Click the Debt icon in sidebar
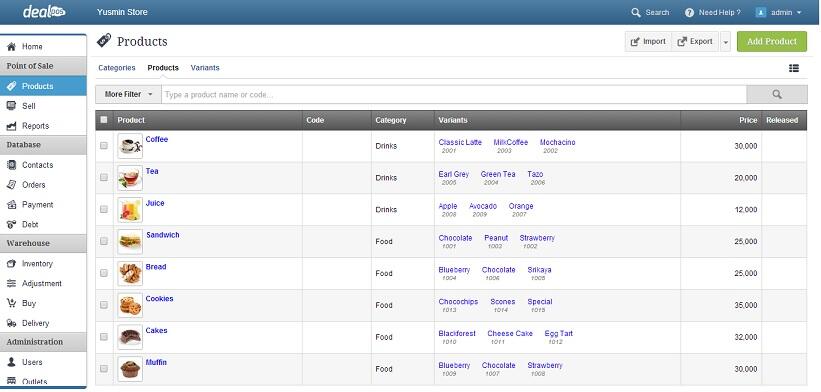The width and height of the screenshot is (821, 392). [11, 225]
